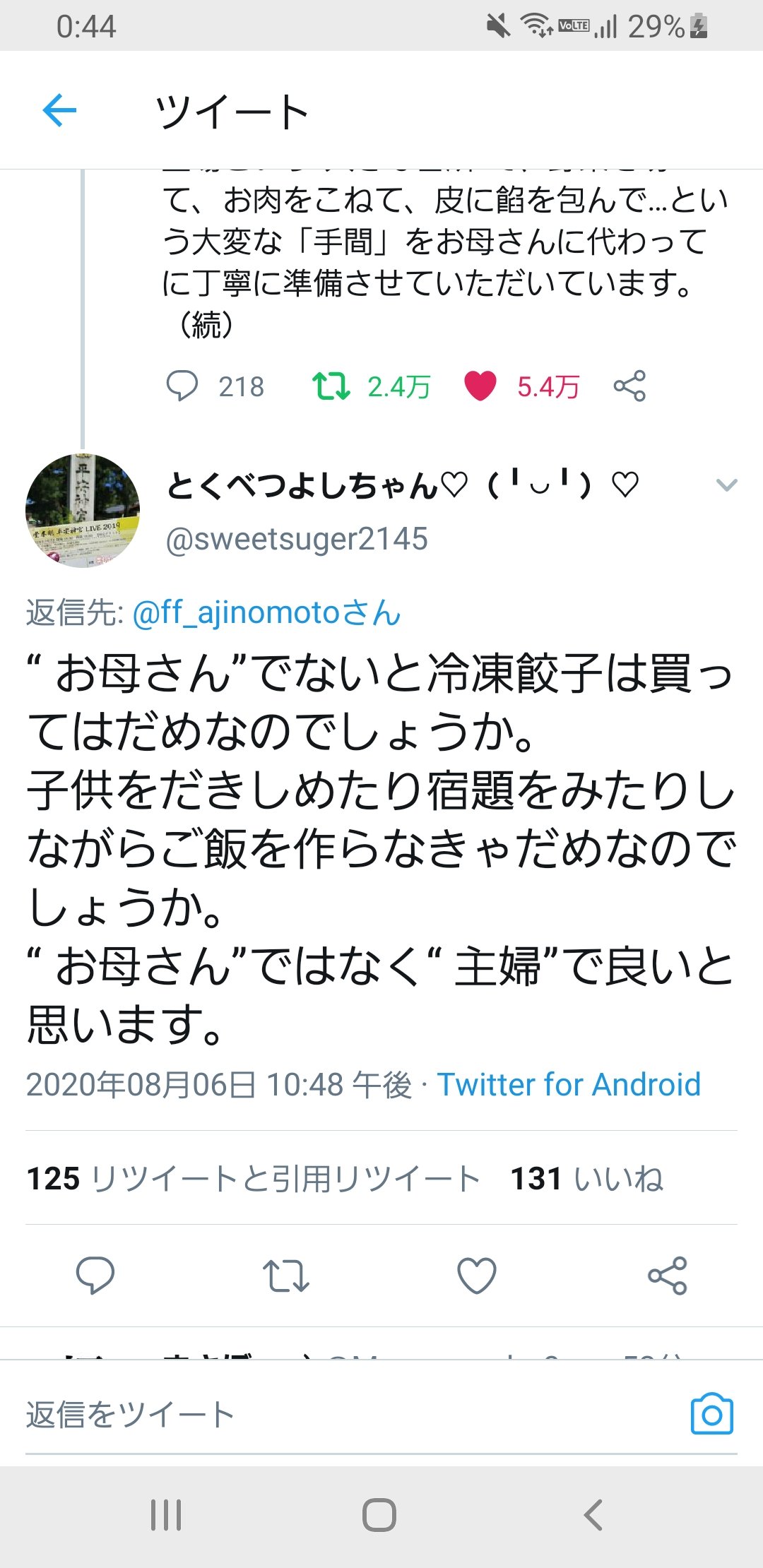The width and height of the screenshot is (763, 1568).
Task: Tap the blue back arrow
Action: [x=59, y=110]
